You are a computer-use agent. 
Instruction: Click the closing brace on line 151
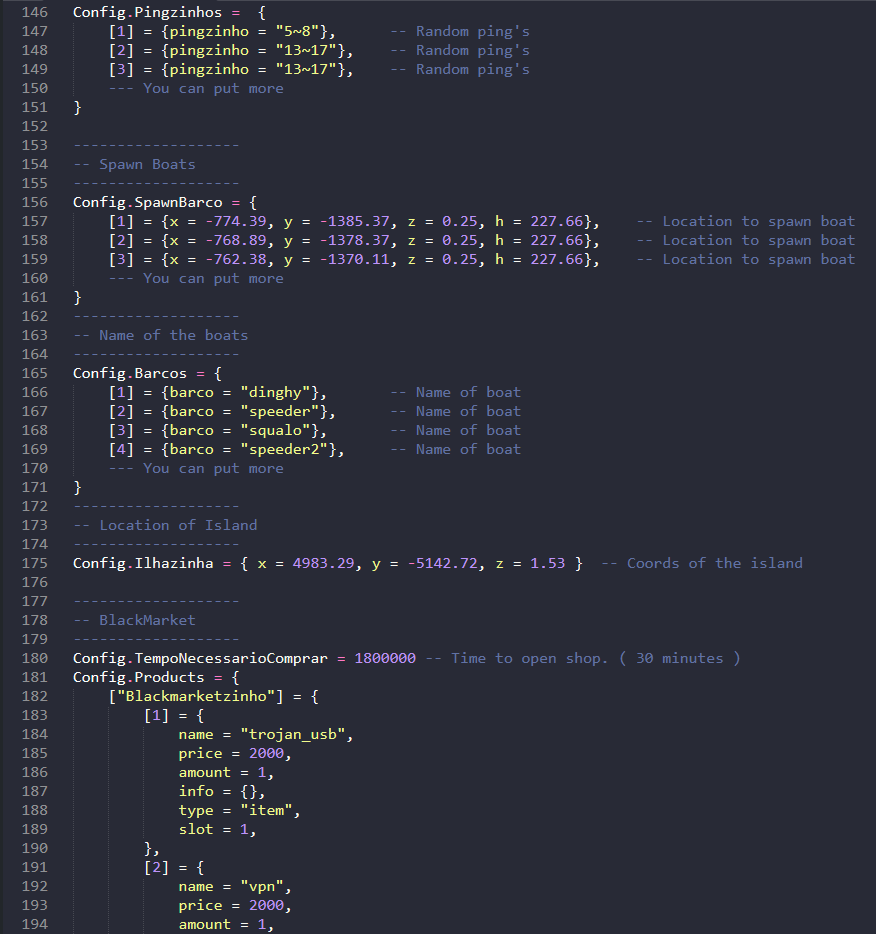pyautogui.click(x=77, y=108)
